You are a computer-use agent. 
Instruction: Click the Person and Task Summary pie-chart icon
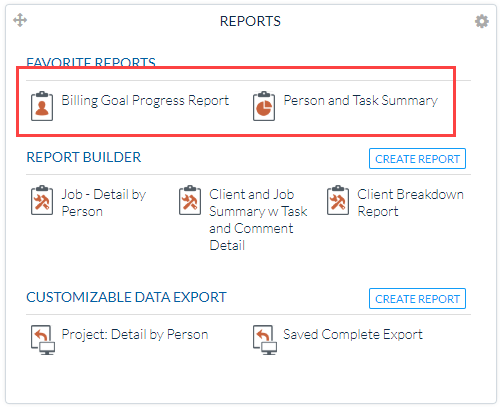click(x=264, y=106)
